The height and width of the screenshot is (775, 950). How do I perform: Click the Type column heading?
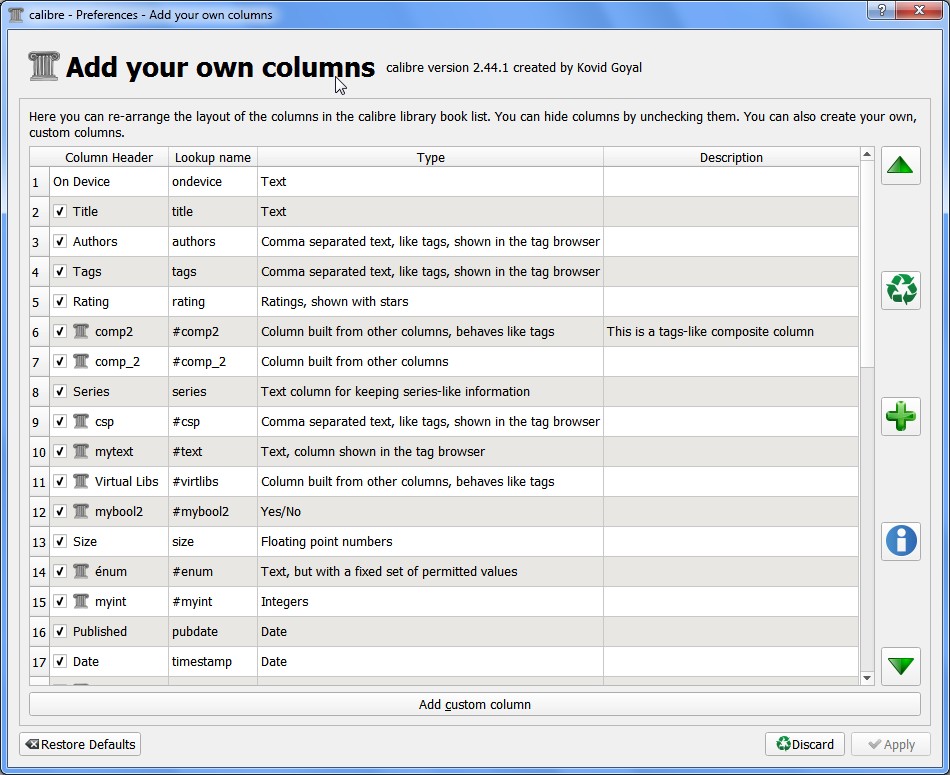pos(430,157)
